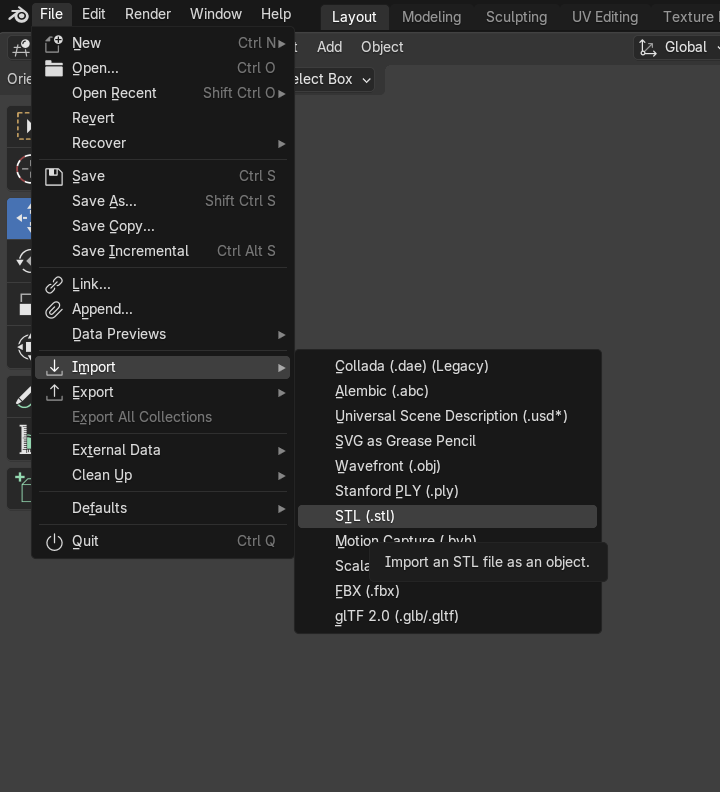Click the transform orientation axes icon
The width and height of the screenshot is (720, 792).
pos(648,47)
